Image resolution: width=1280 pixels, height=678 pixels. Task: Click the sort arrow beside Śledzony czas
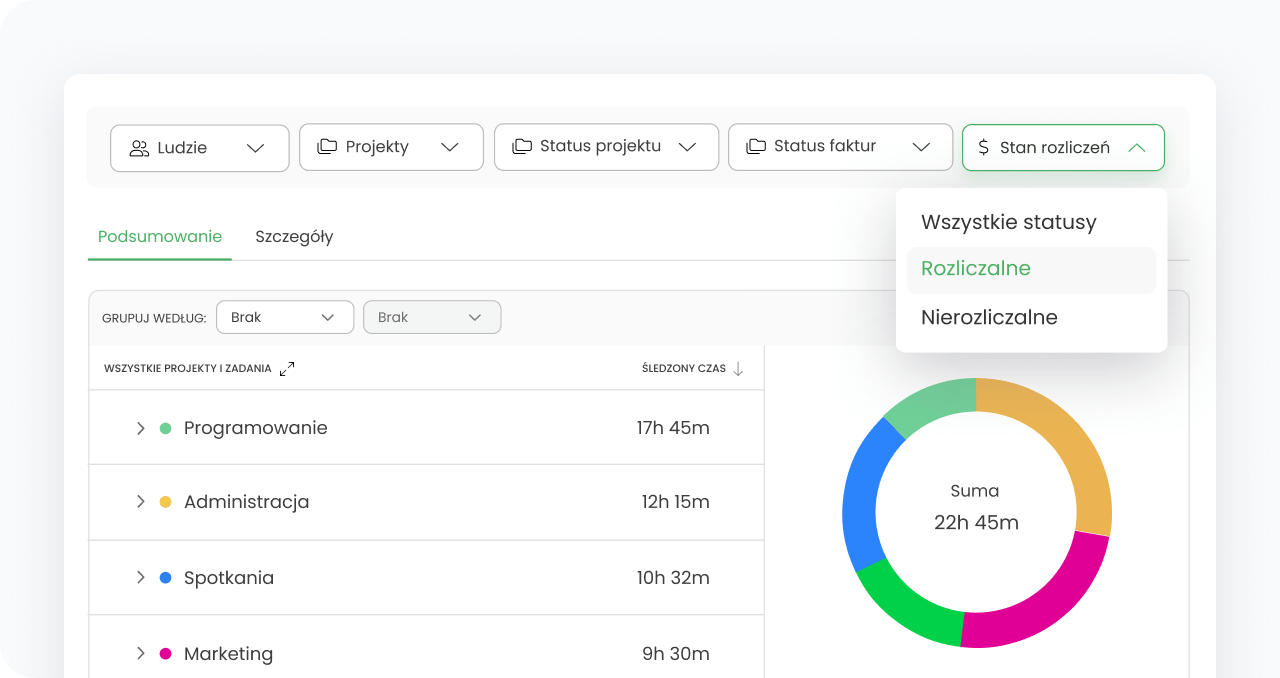pos(738,369)
